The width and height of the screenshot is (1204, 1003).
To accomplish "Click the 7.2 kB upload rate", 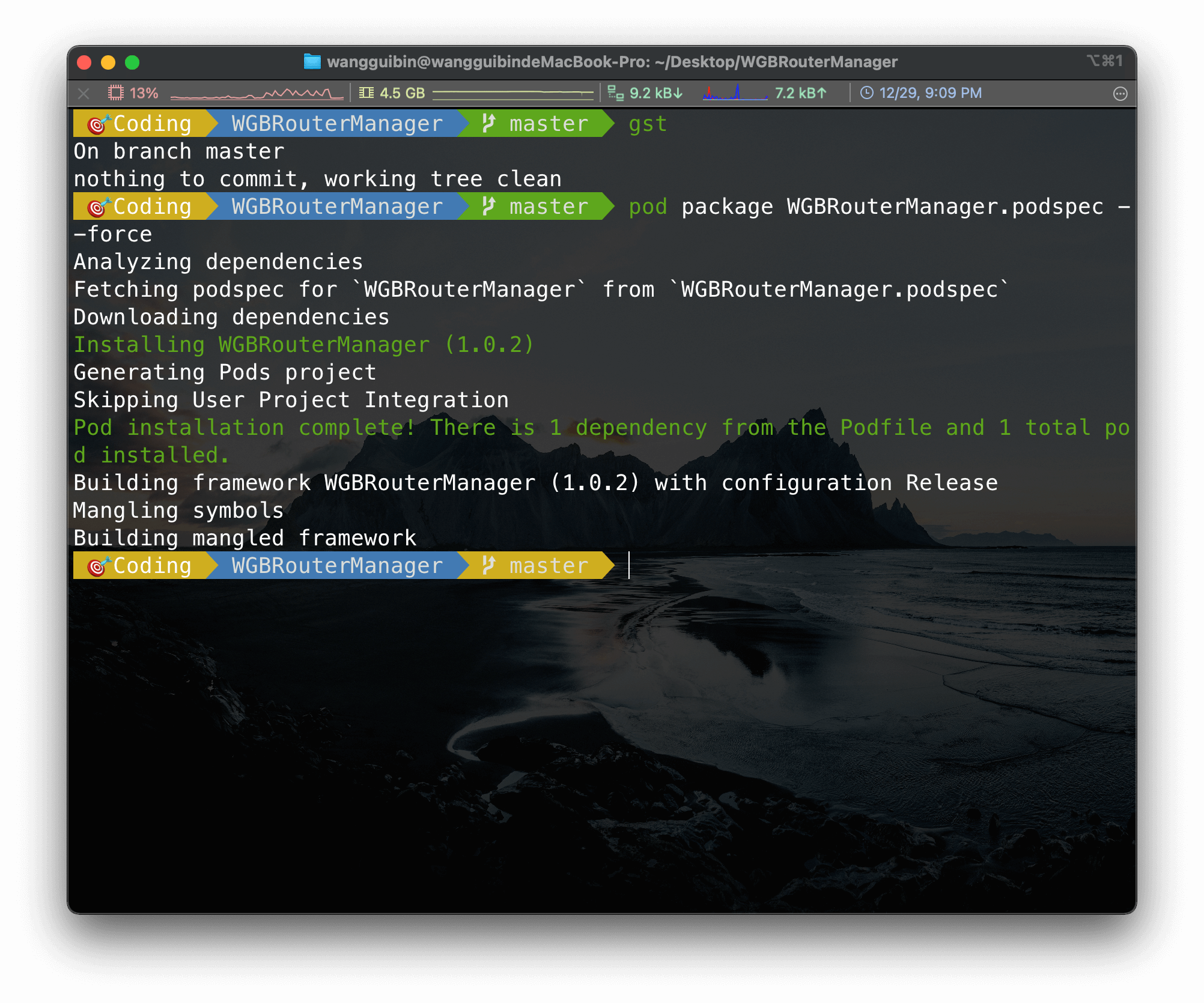I will [801, 93].
